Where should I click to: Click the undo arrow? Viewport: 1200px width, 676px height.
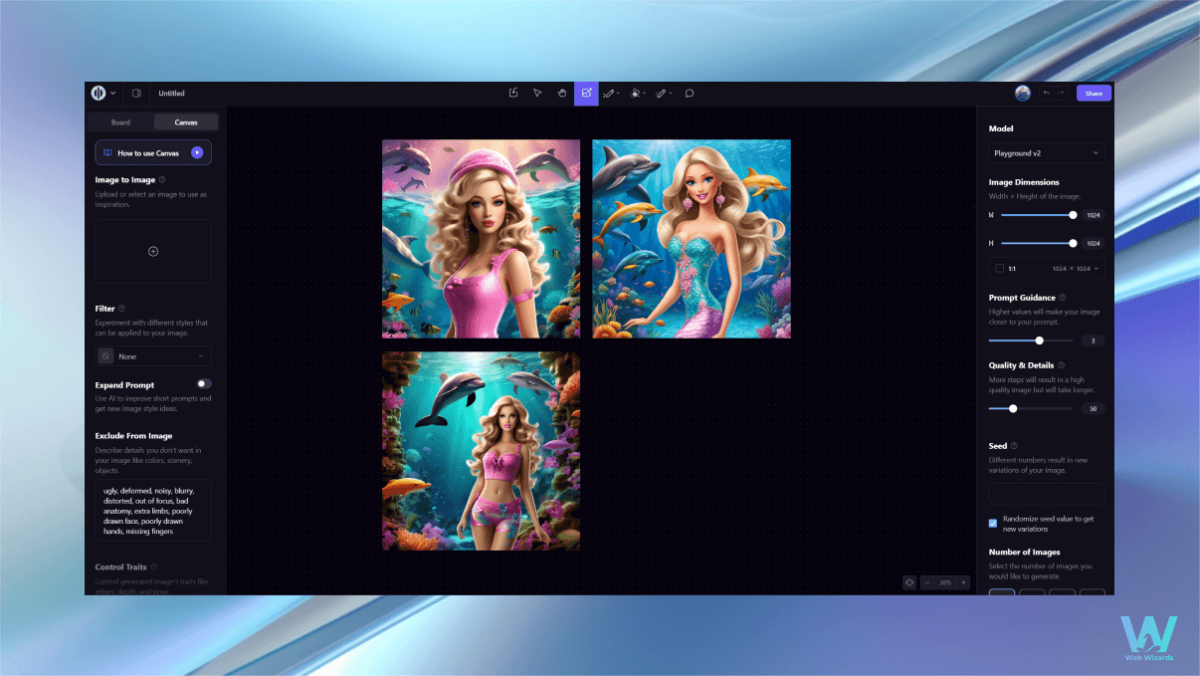1046,93
